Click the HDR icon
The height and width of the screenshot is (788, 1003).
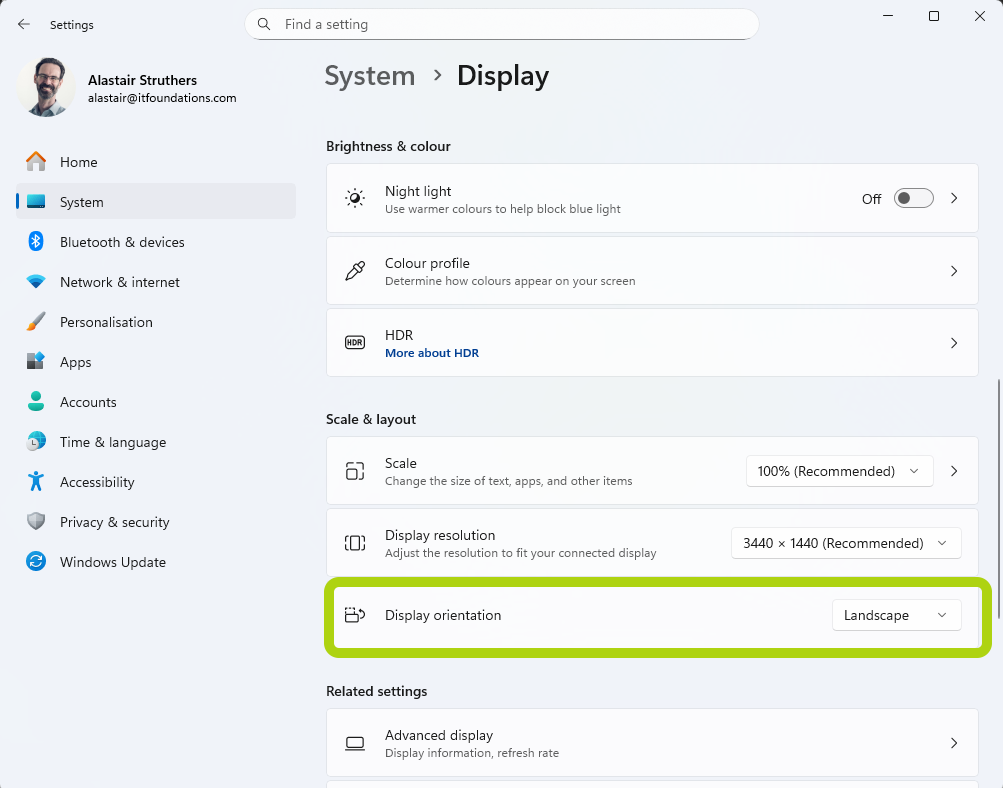tap(354, 342)
